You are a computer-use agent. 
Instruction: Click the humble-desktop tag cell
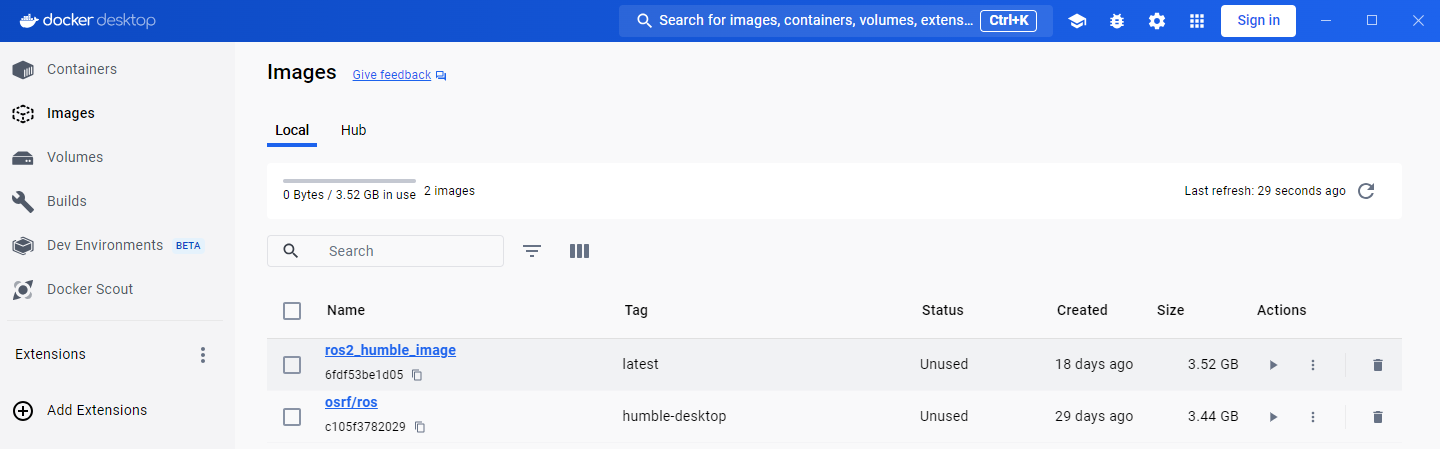point(674,416)
